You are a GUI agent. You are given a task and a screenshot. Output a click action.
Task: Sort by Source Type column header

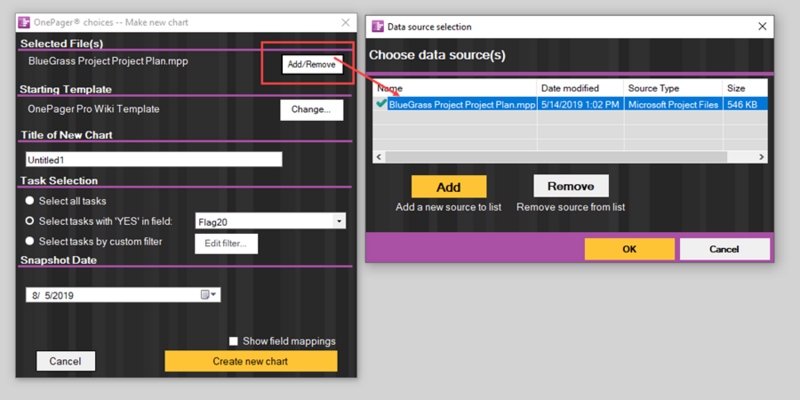[x=672, y=88]
